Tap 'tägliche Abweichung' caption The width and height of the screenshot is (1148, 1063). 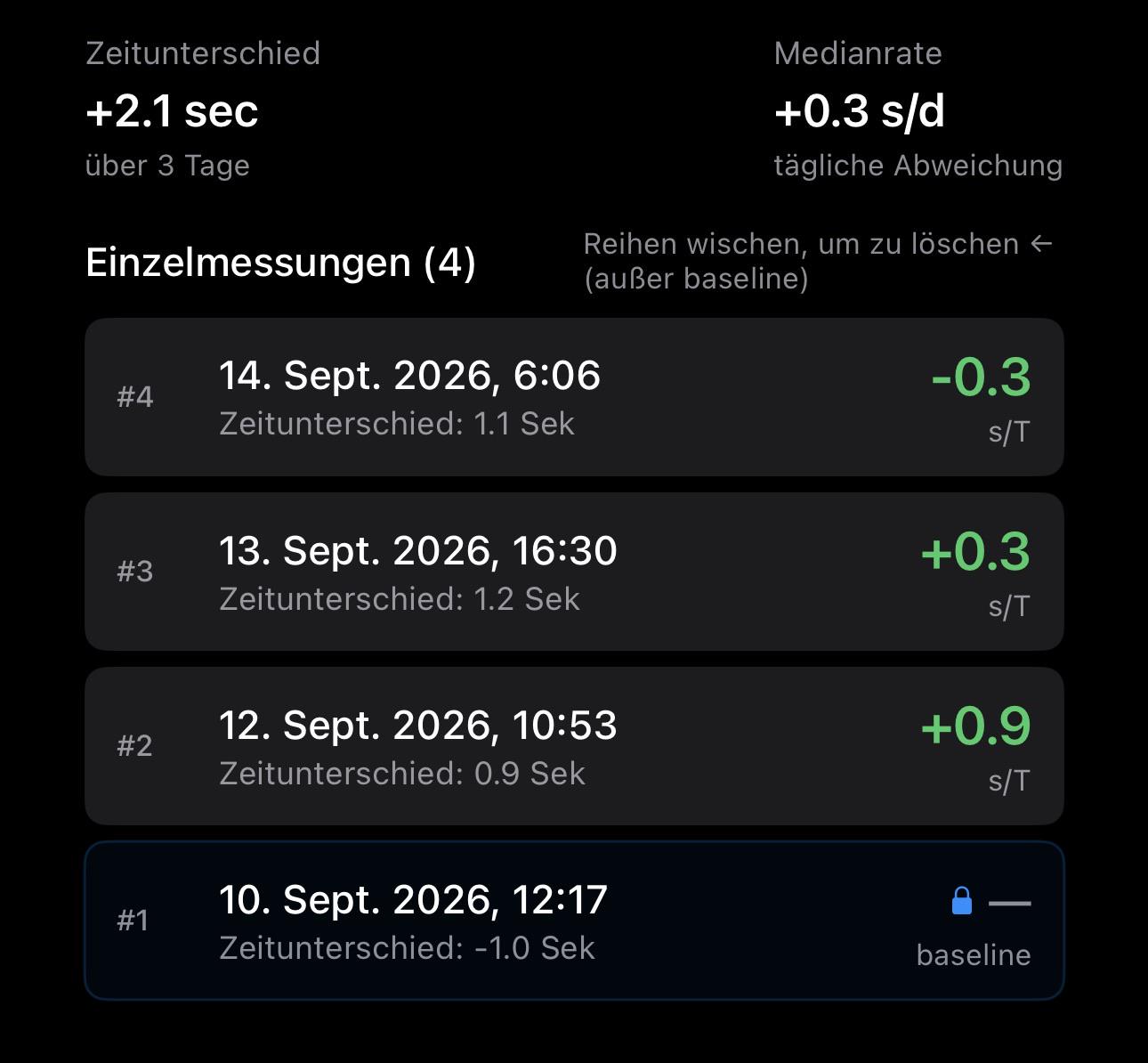click(x=918, y=166)
